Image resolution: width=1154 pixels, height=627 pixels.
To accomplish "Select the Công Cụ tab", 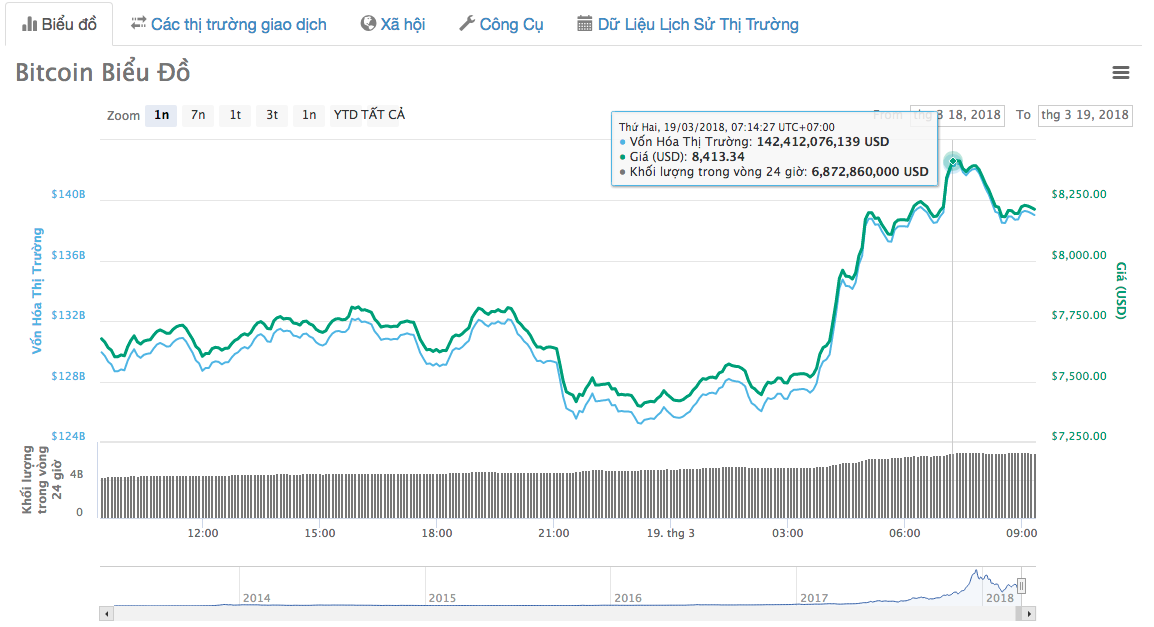I will tap(501, 24).
